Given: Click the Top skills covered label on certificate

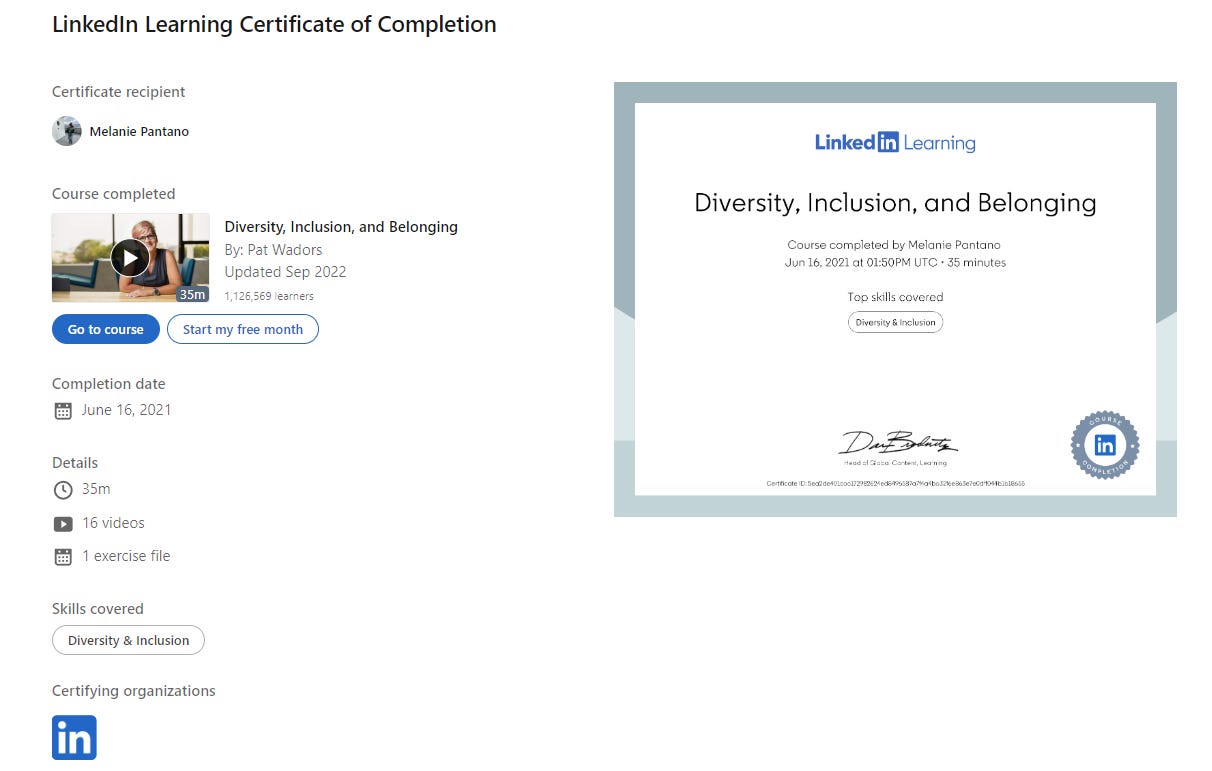Looking at the screenshot, I should [x=895, y=297].
